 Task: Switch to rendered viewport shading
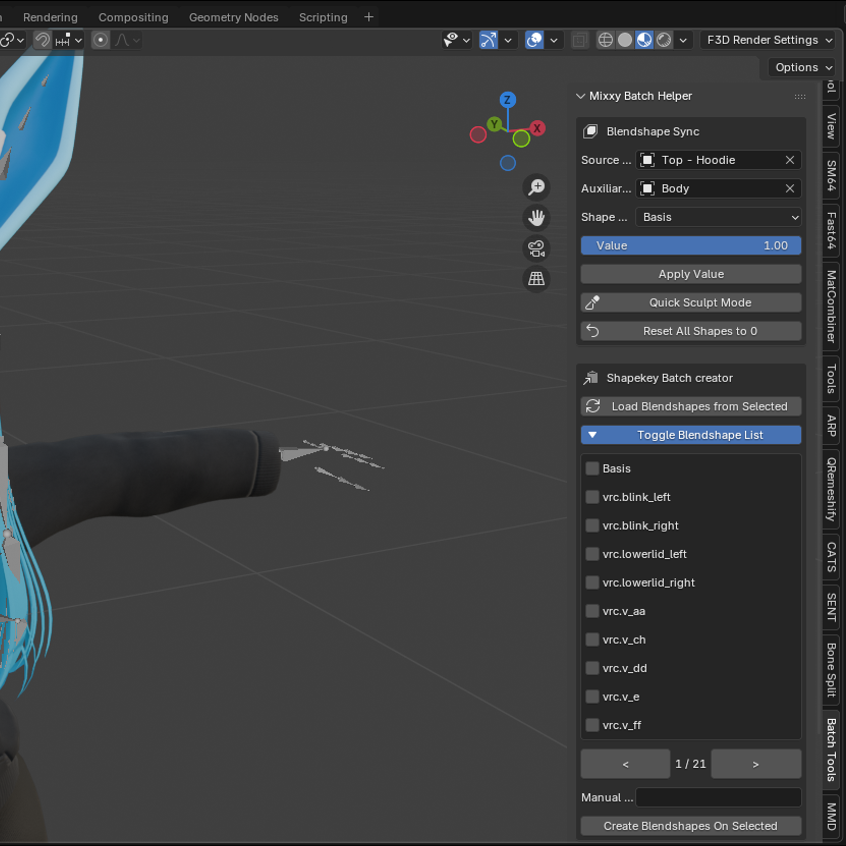pos(664,40)
